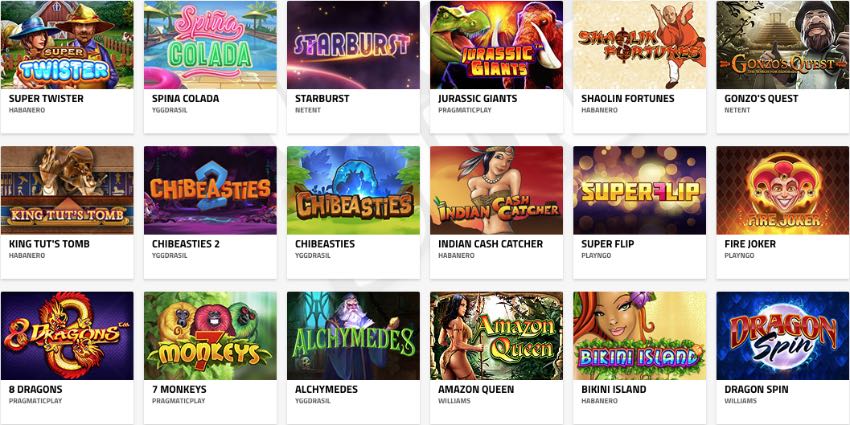Viewport: 850px width, 425px height.
Task: Open the Chibeasties 2 game thumbnail
Action: coord(210,190)
